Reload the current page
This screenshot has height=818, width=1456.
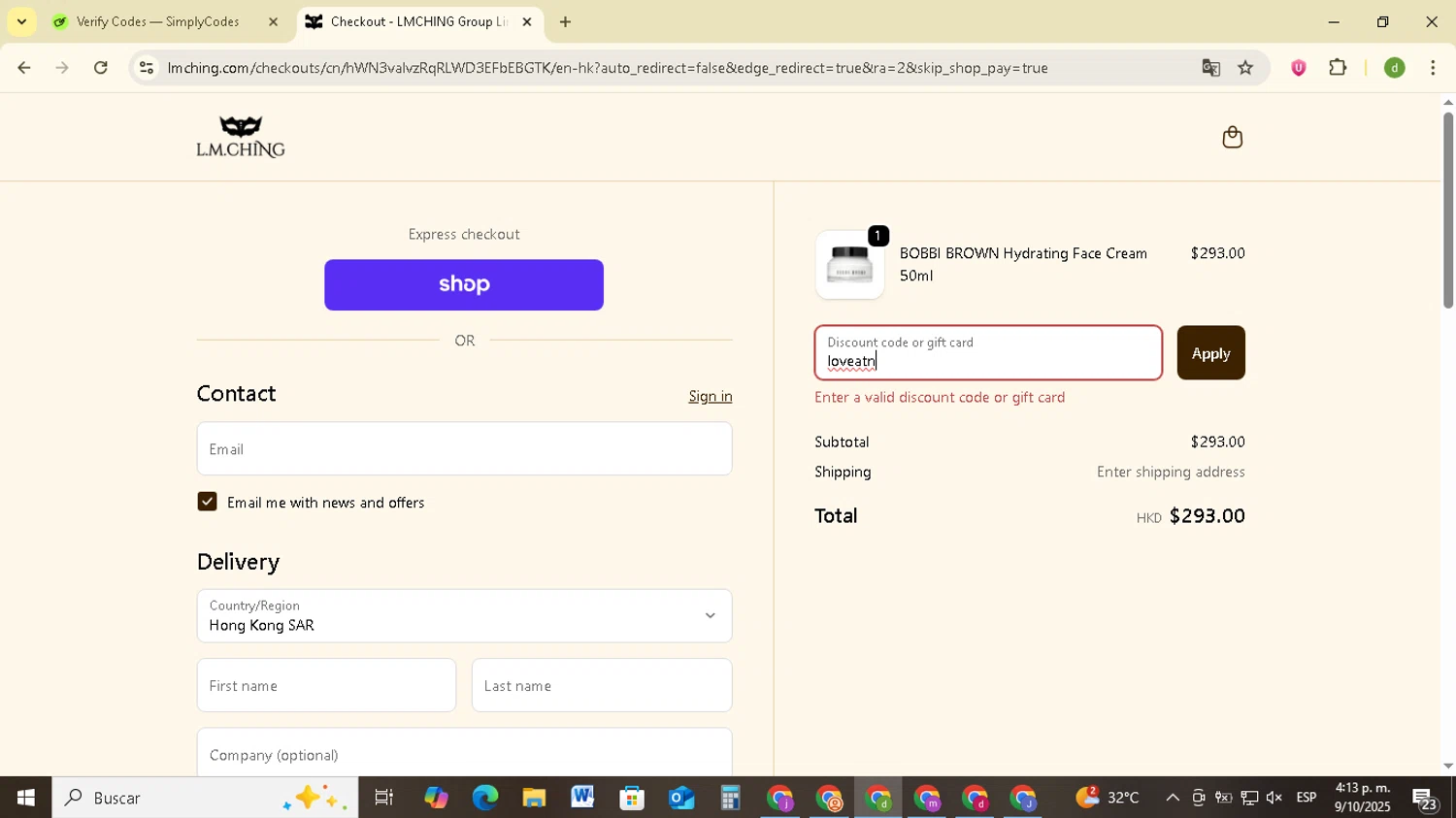[101, 68]
